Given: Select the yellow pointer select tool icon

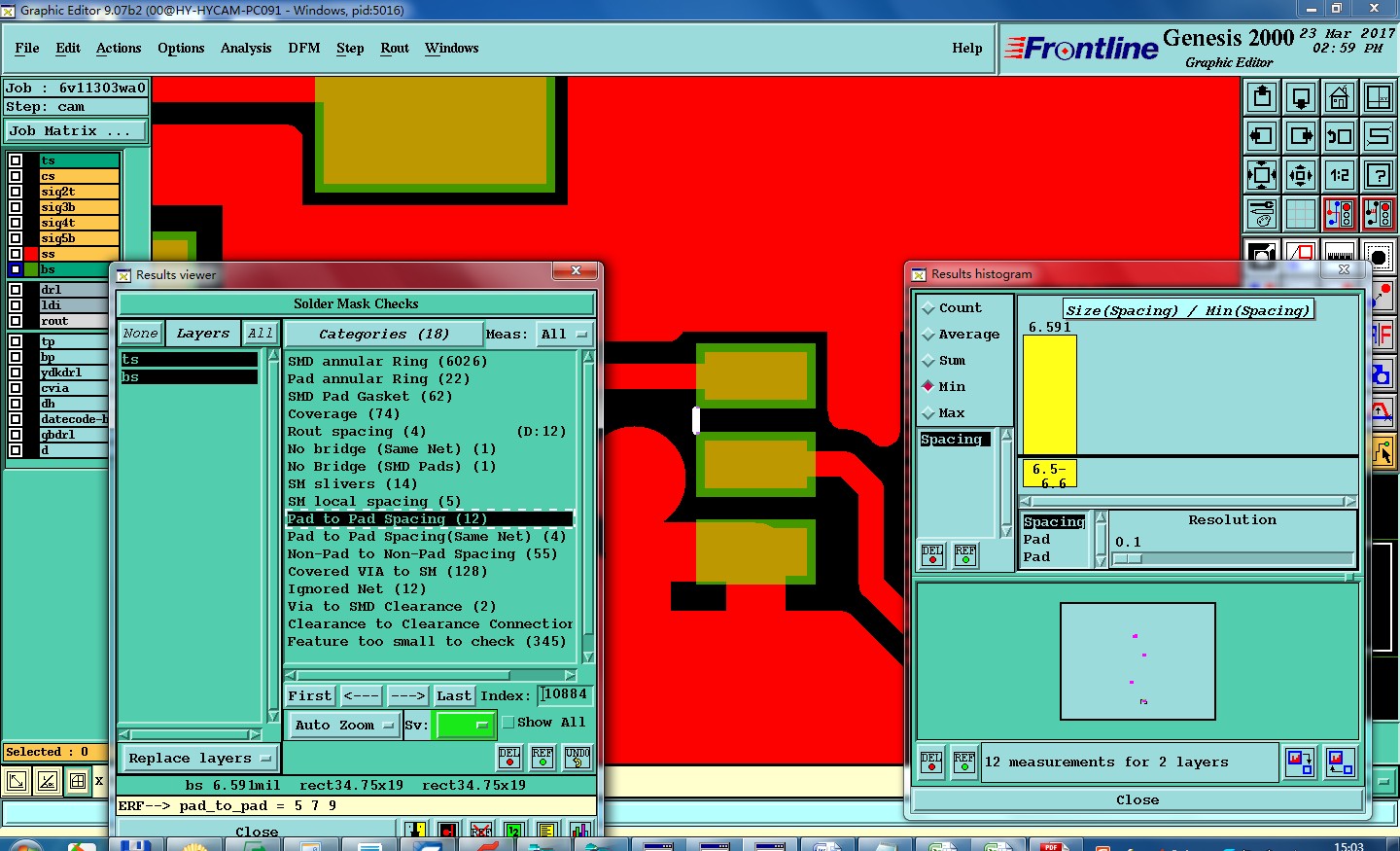Looking at the screenshot, I should [1382, 451].
